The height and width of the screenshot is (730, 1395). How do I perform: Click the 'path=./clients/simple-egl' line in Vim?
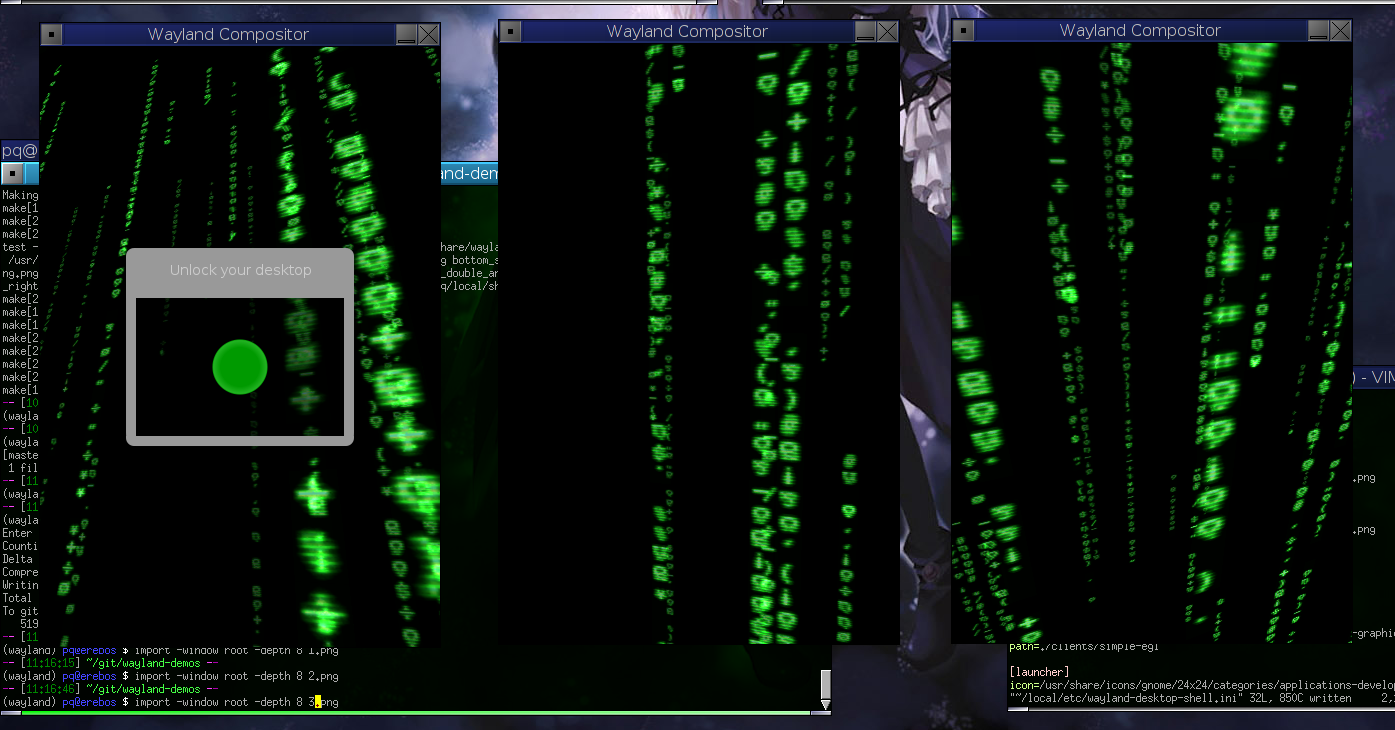click(x=1084, y=647)
